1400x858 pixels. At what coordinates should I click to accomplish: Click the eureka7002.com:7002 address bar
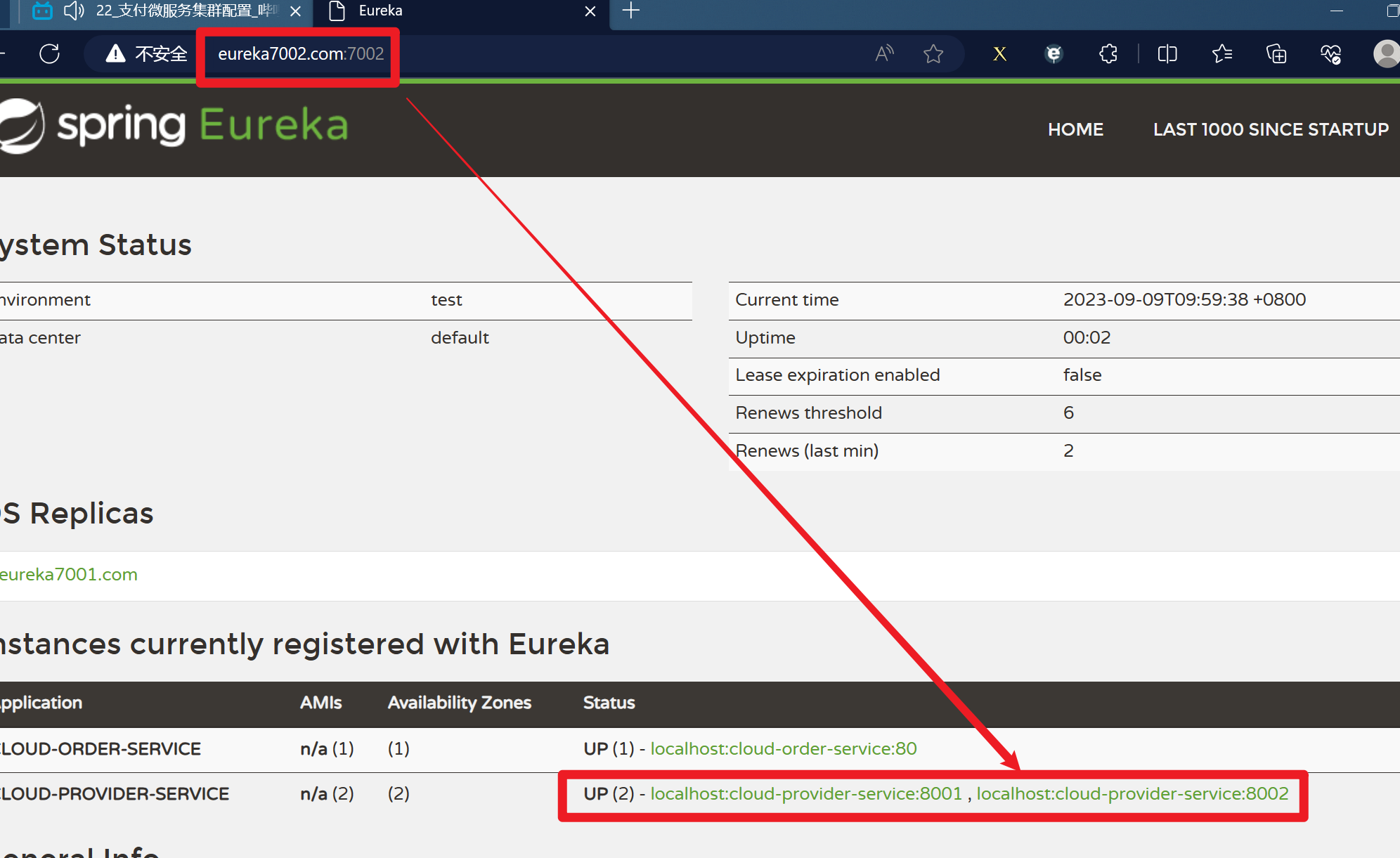301,53
